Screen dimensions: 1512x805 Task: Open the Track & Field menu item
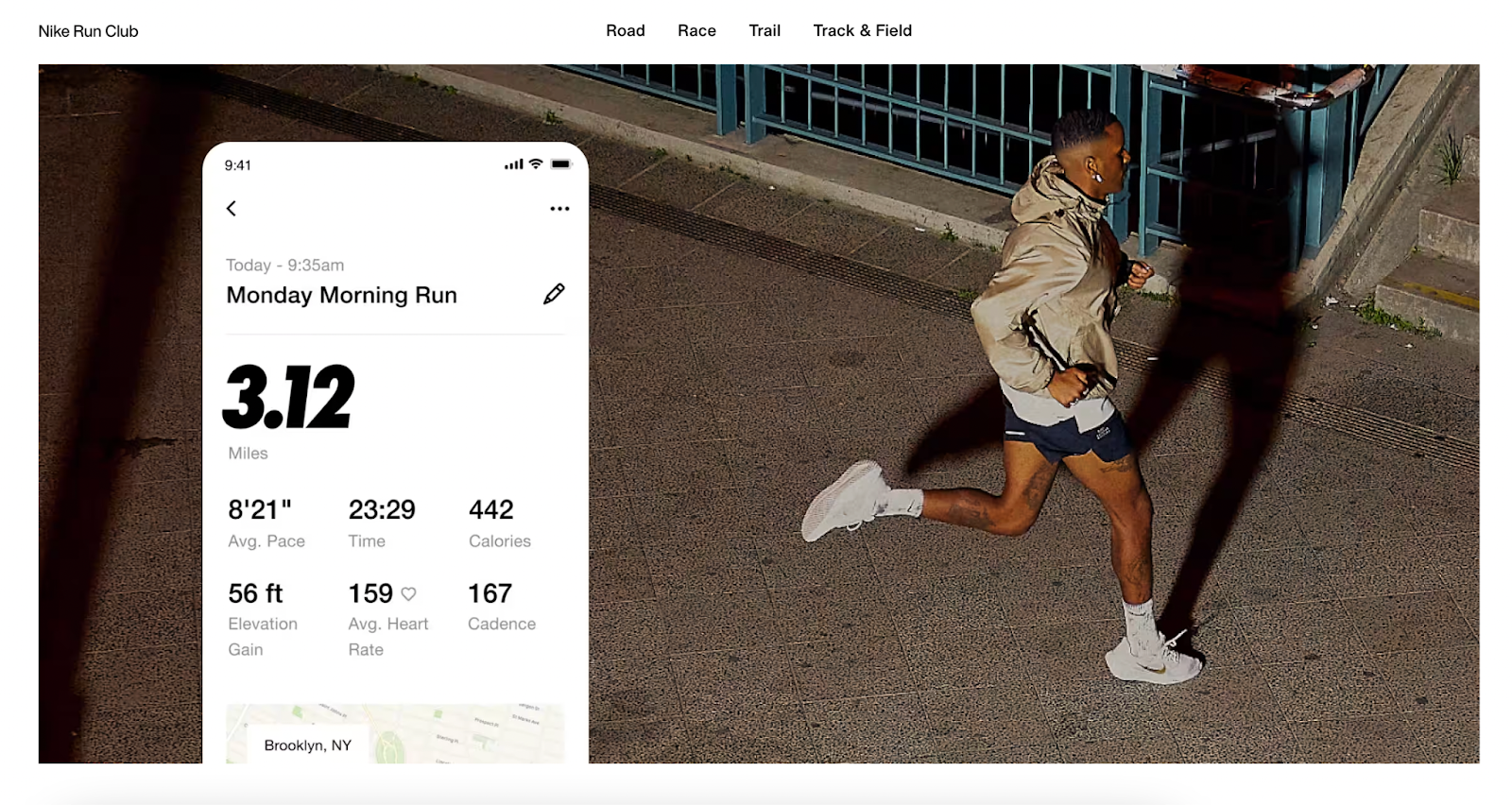863,30
